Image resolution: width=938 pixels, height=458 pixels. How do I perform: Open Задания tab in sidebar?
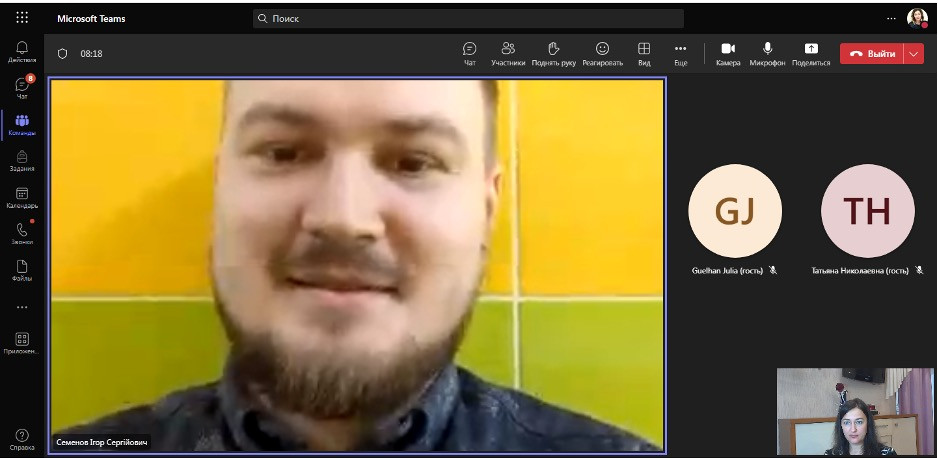coord(22,160)
